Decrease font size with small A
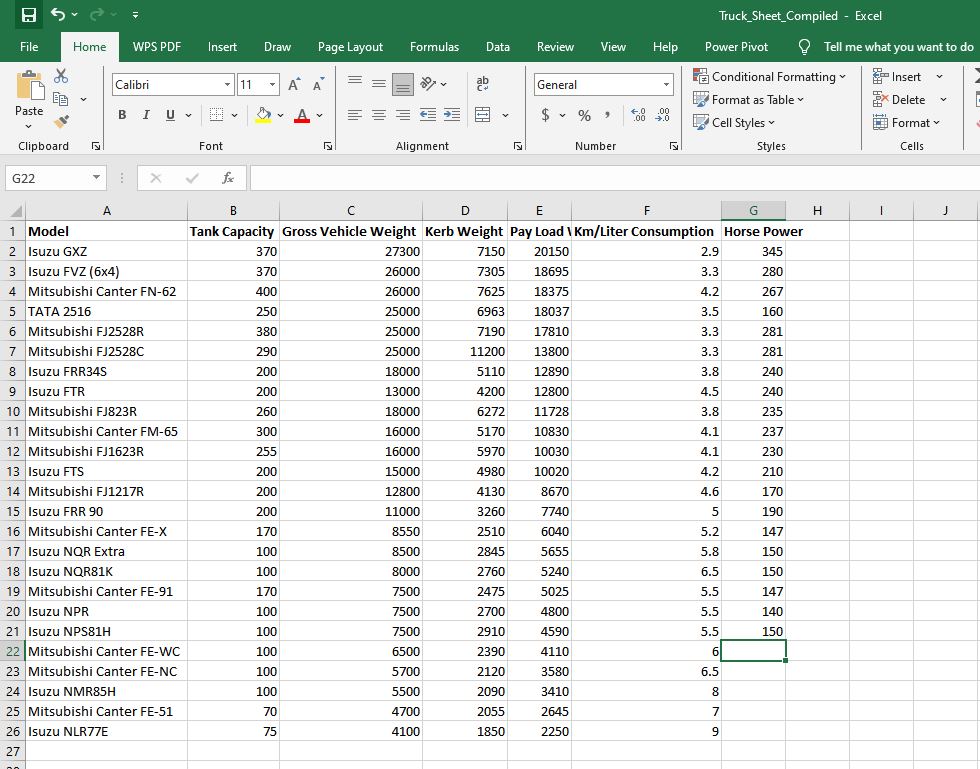This screenshot has width=980, height=769. [318, 84]
